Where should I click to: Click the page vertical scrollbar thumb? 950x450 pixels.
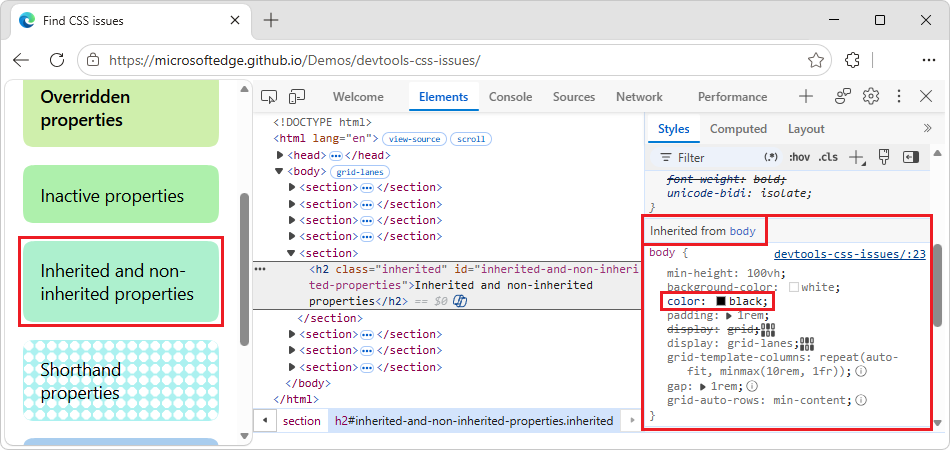point(245,269)
